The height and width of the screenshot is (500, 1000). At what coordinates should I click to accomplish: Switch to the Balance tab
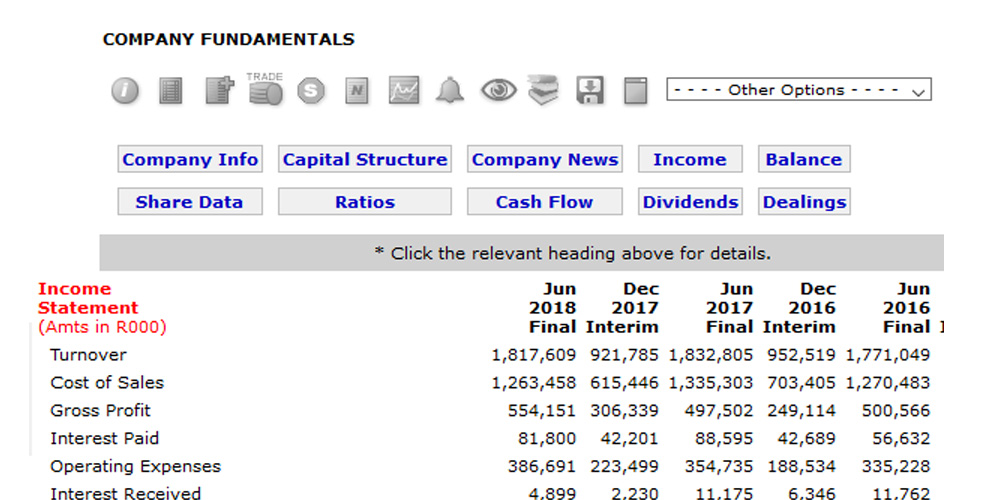click(804, 160)
